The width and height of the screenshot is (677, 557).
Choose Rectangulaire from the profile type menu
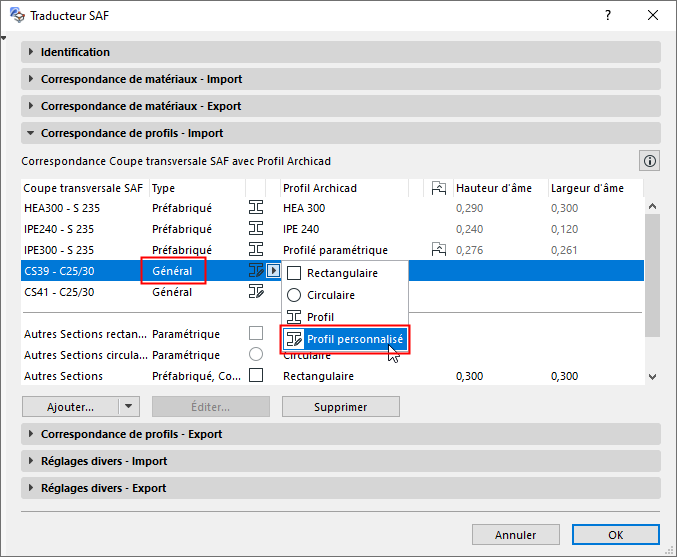(342, 274)
